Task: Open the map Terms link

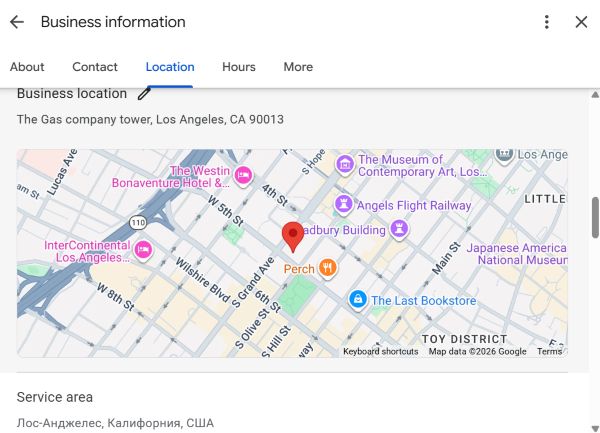Action: (x=549, y=352)
